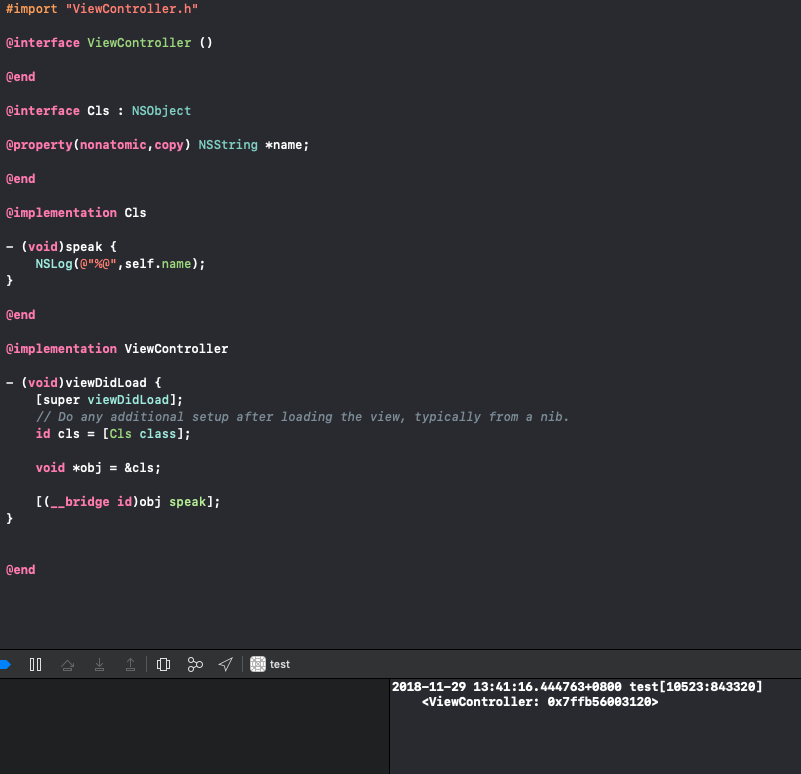
Task: Click the last '@end' at the file bottom
Action: (20, 570)
